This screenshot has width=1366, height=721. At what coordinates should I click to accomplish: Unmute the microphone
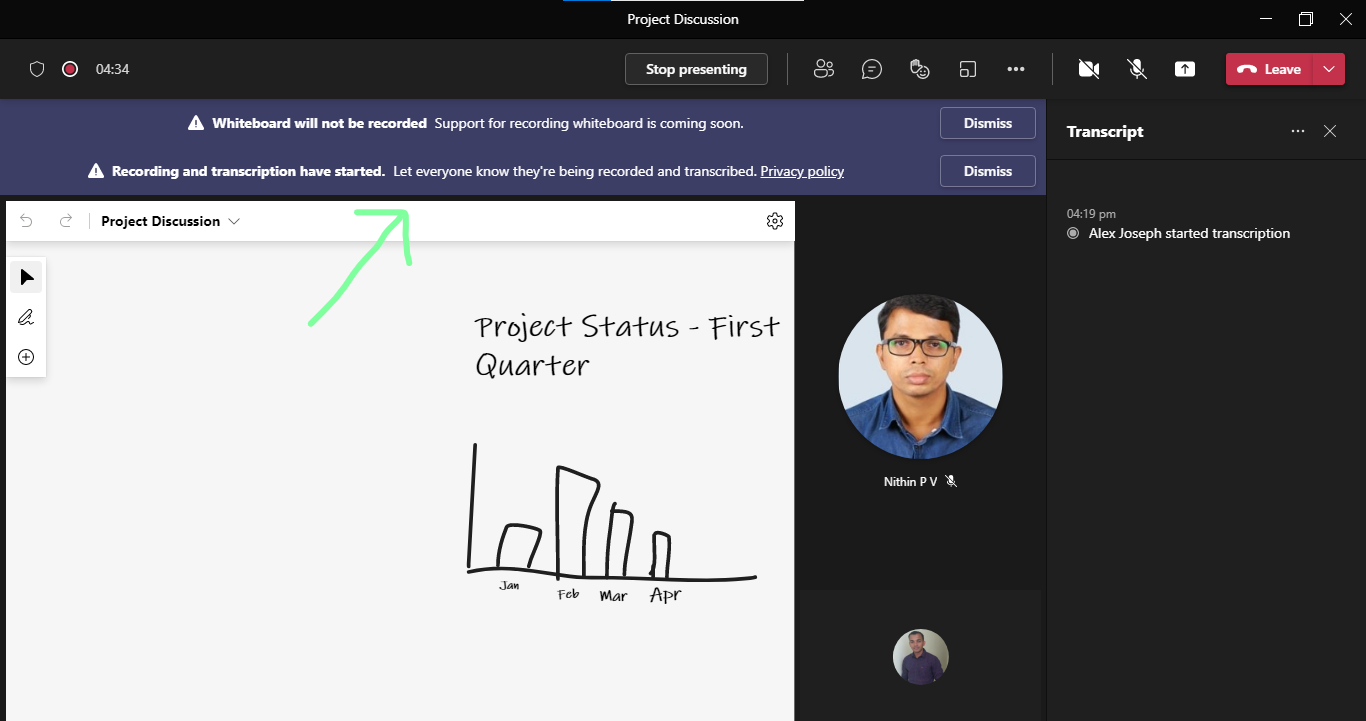(1137, 69)
